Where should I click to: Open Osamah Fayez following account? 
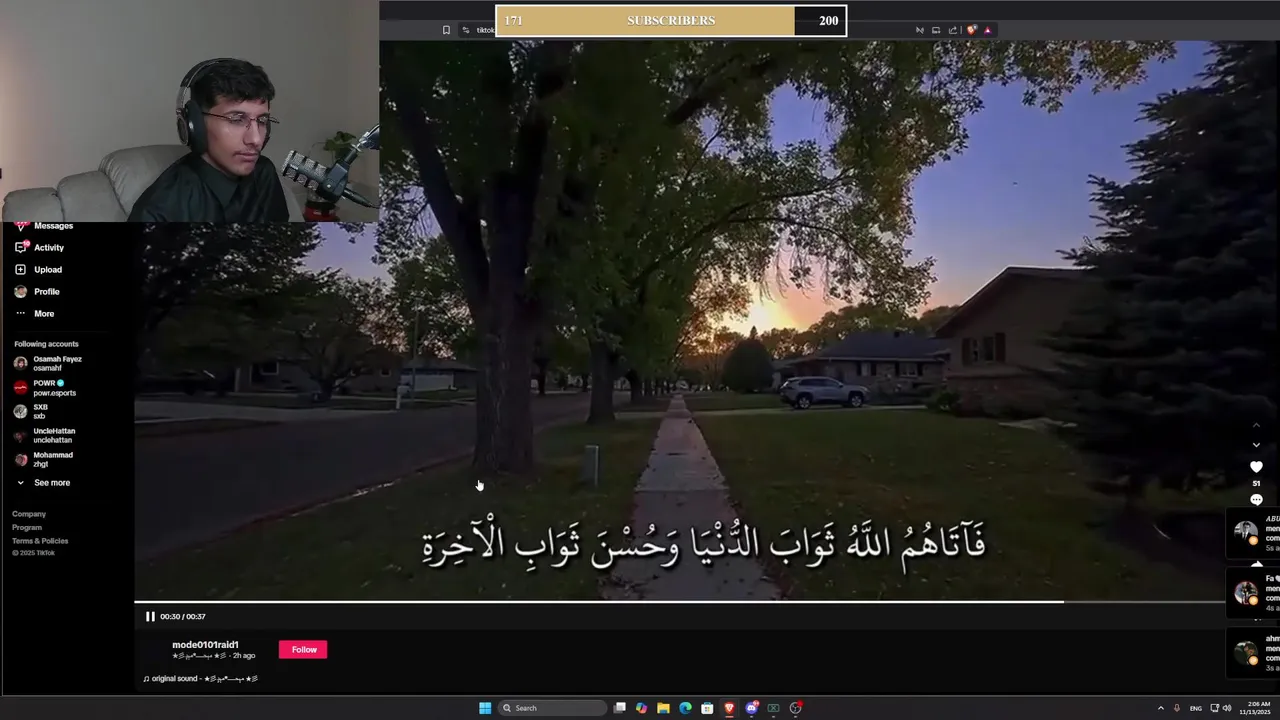click(48, 363)
